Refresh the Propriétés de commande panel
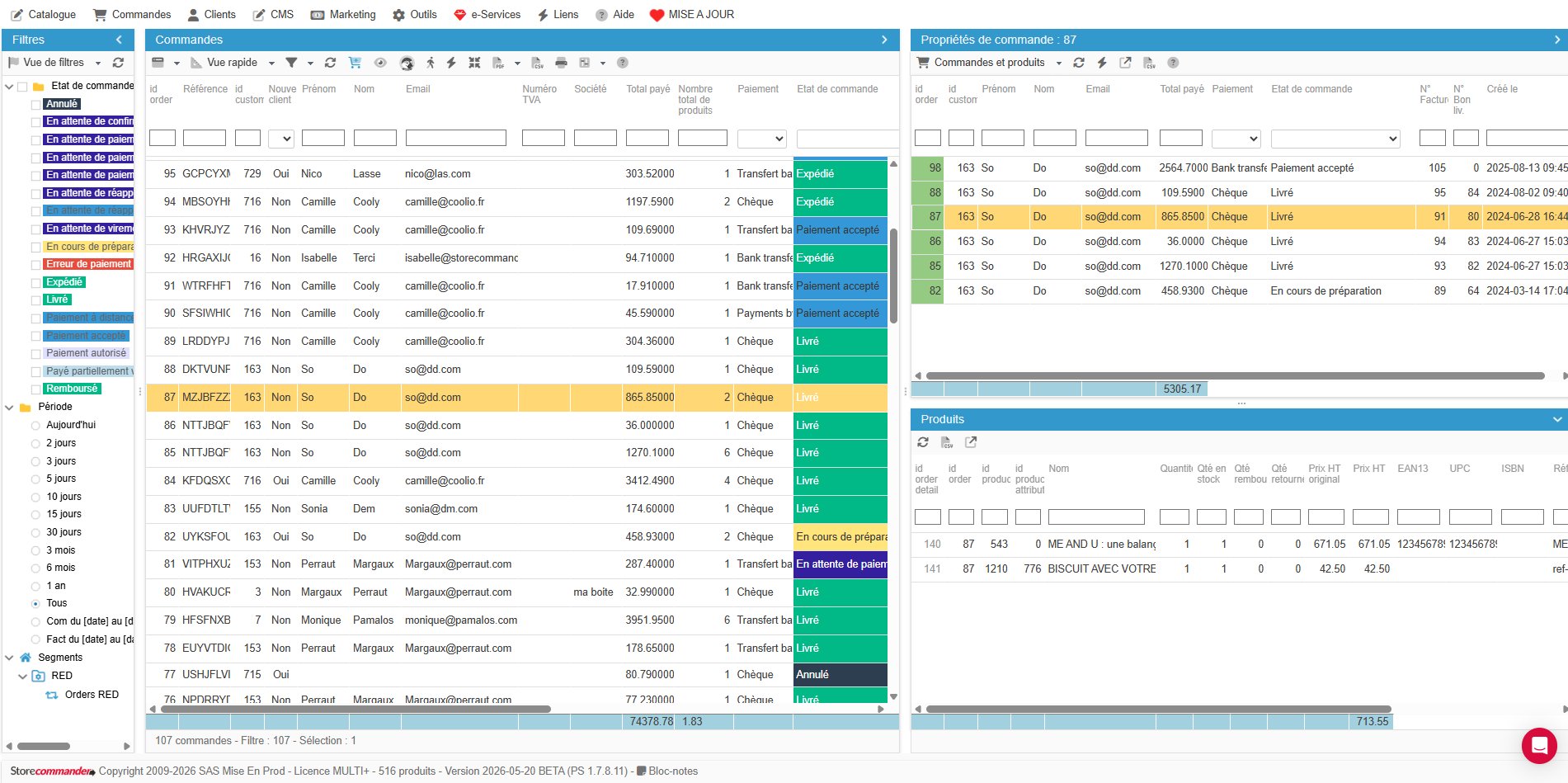The image size is (1568, 783). point(1079,63)
